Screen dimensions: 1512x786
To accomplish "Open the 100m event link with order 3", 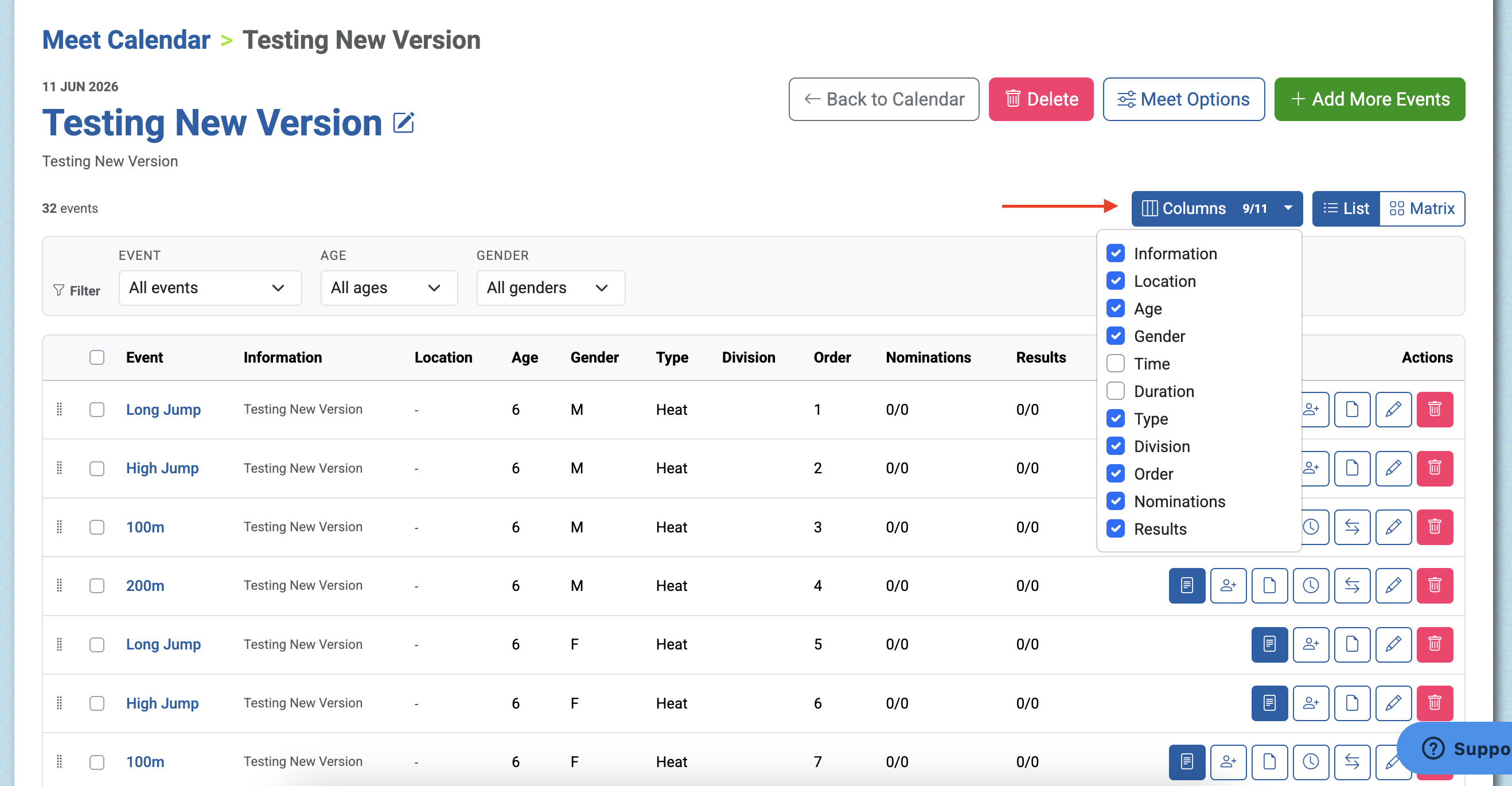I will click(145, 527).
